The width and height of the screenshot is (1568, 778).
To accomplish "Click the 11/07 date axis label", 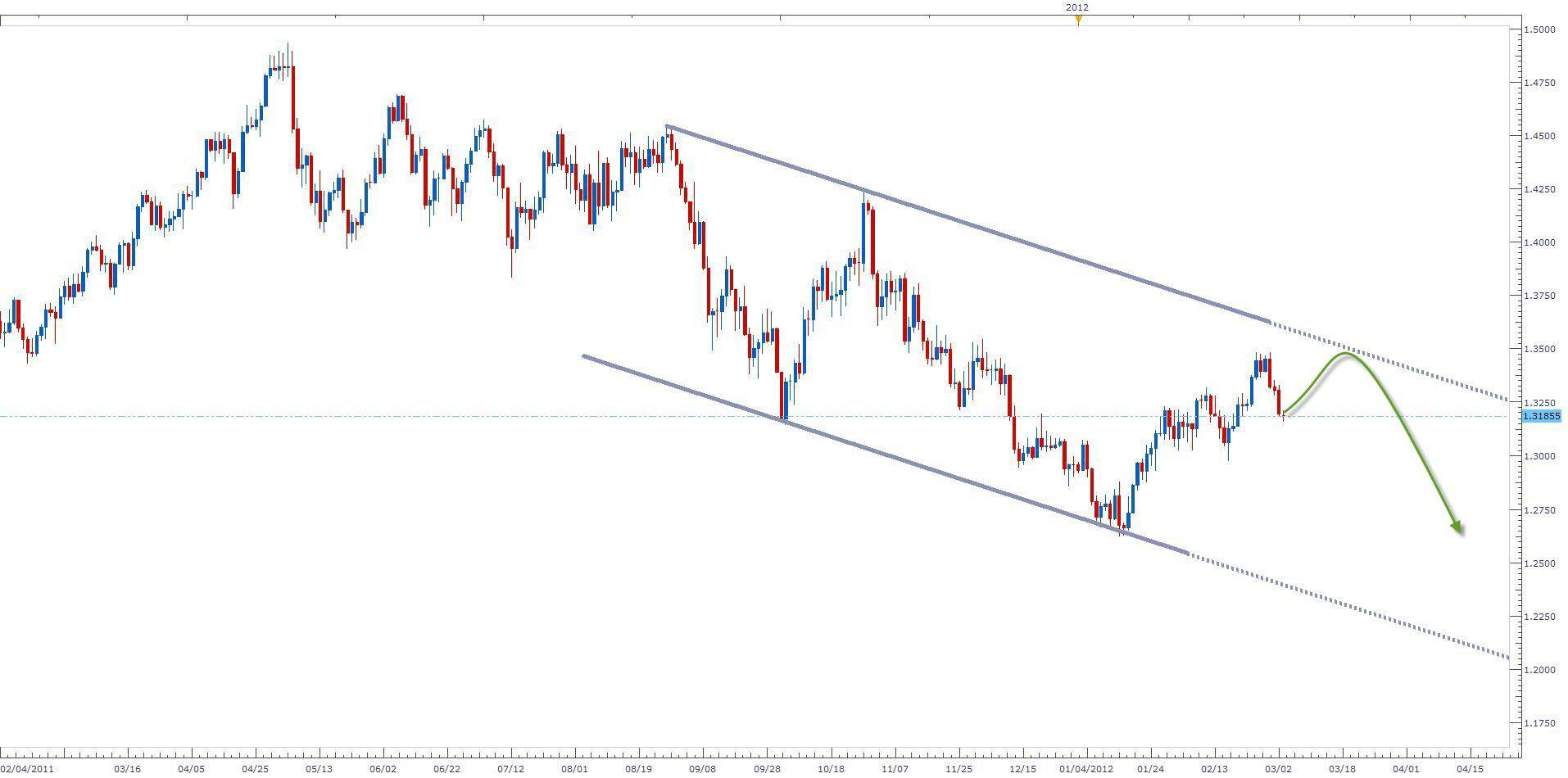I will 895,769.
